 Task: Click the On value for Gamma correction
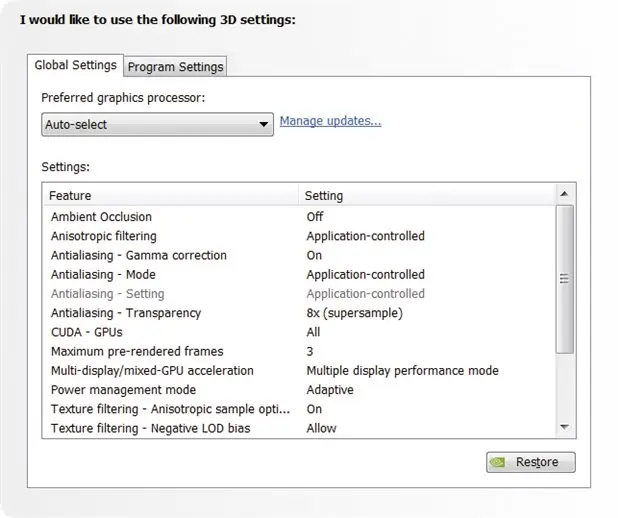pyautogui.click(x=314, y=255)
